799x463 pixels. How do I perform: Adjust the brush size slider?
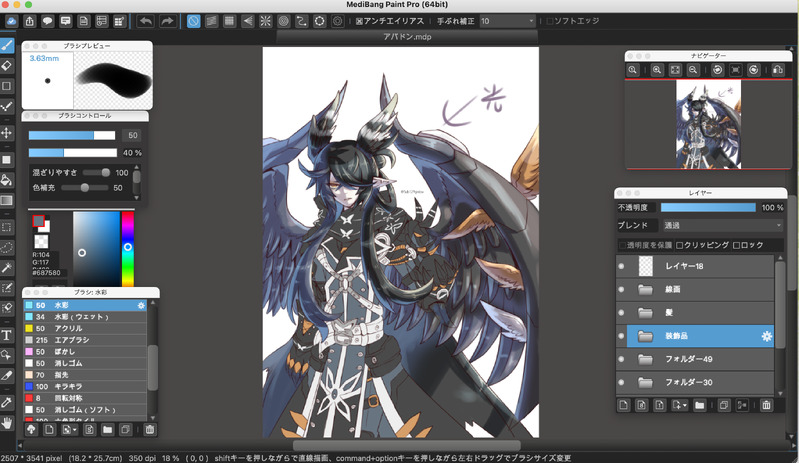point(72,135)
